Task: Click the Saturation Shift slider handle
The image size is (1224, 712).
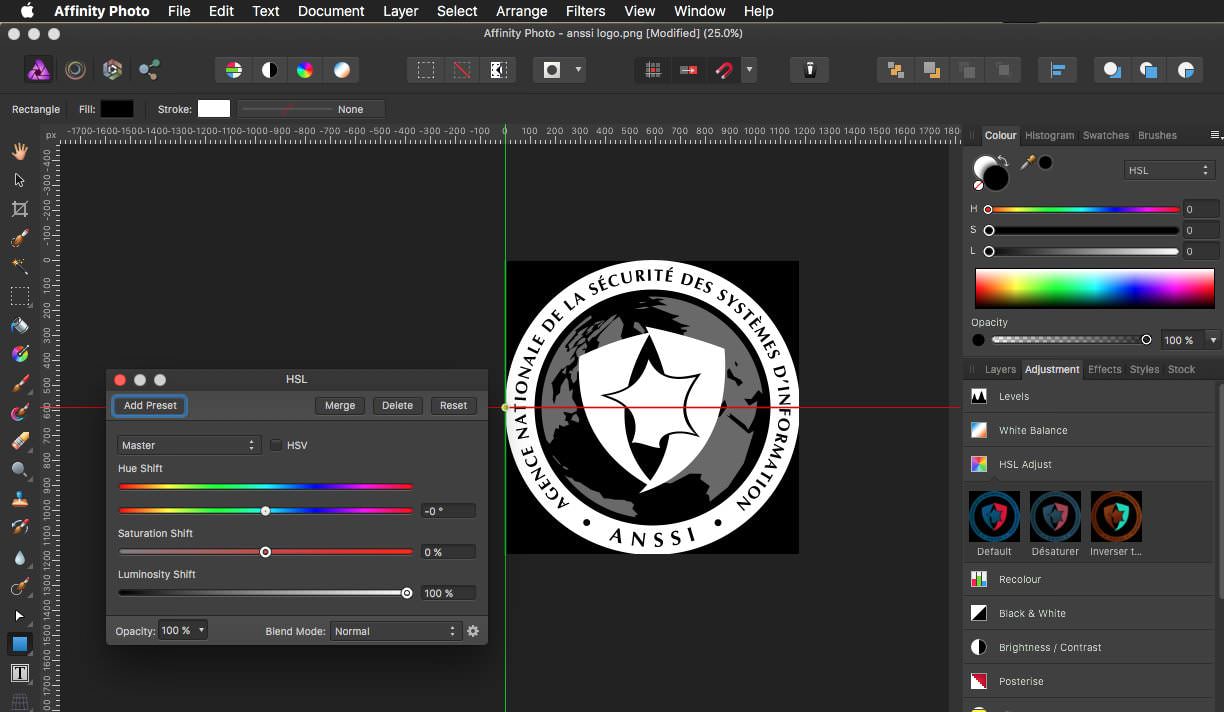Action: pos(265,552)
